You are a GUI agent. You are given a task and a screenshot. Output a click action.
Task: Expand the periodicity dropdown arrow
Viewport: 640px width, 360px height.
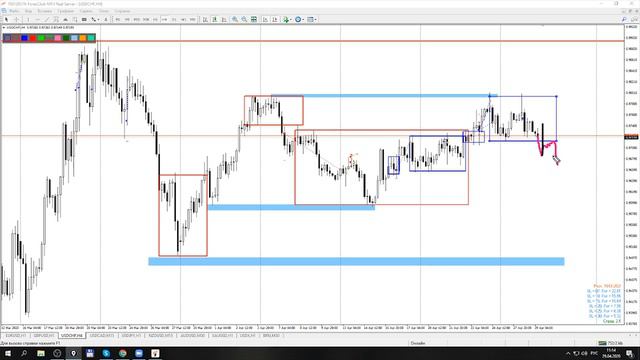tap(303, 19)
